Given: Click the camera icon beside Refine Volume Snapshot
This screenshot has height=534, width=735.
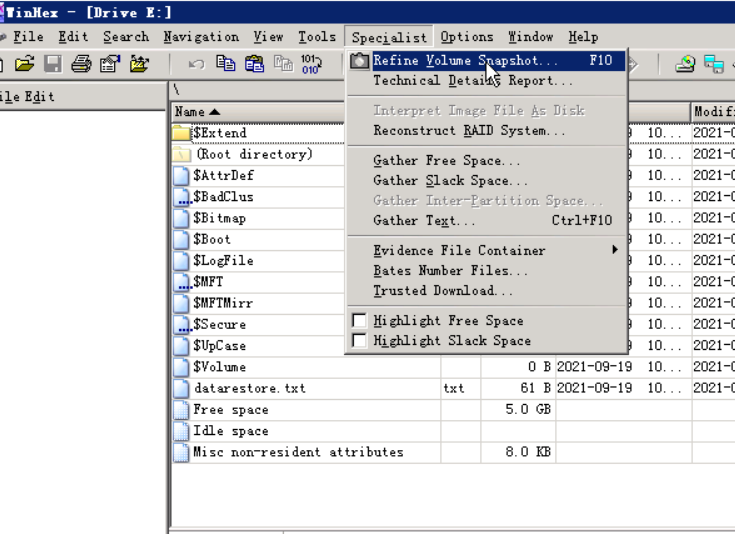Looking at the screenshot, I should click(x=360, y=61).
